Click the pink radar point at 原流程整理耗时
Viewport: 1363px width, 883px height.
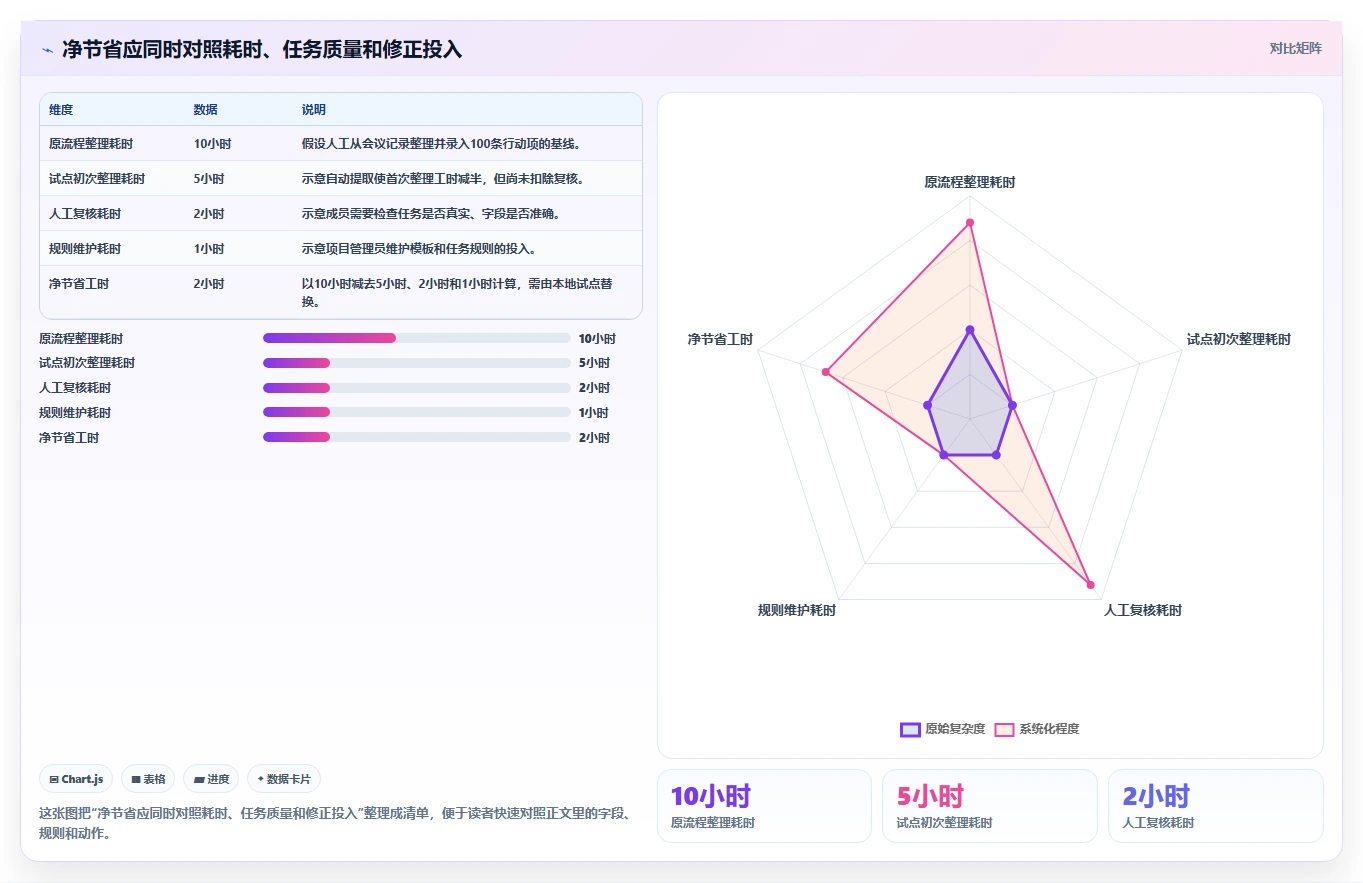[969, 222]
